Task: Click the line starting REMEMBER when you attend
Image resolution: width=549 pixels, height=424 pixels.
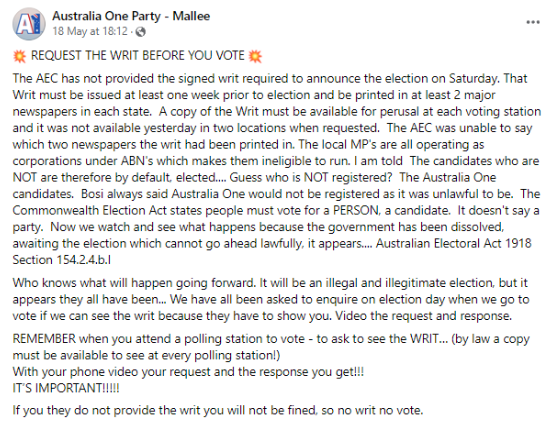Action: coord(271,347)
